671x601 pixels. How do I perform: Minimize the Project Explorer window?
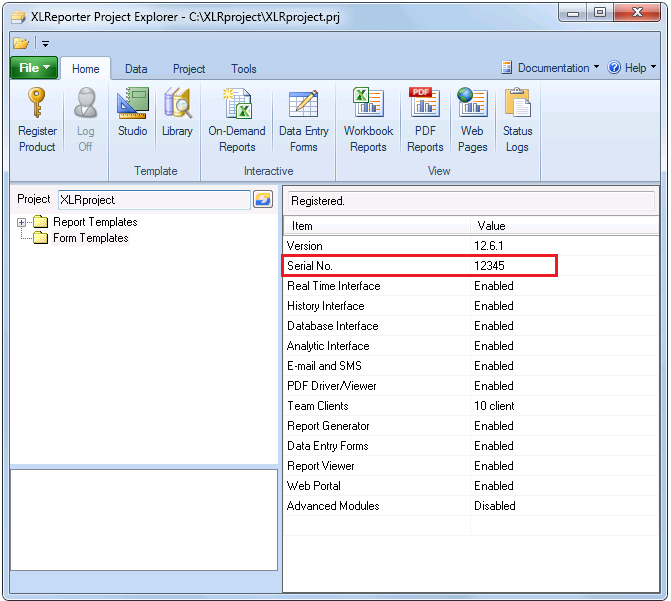click(x=573, y=13)
